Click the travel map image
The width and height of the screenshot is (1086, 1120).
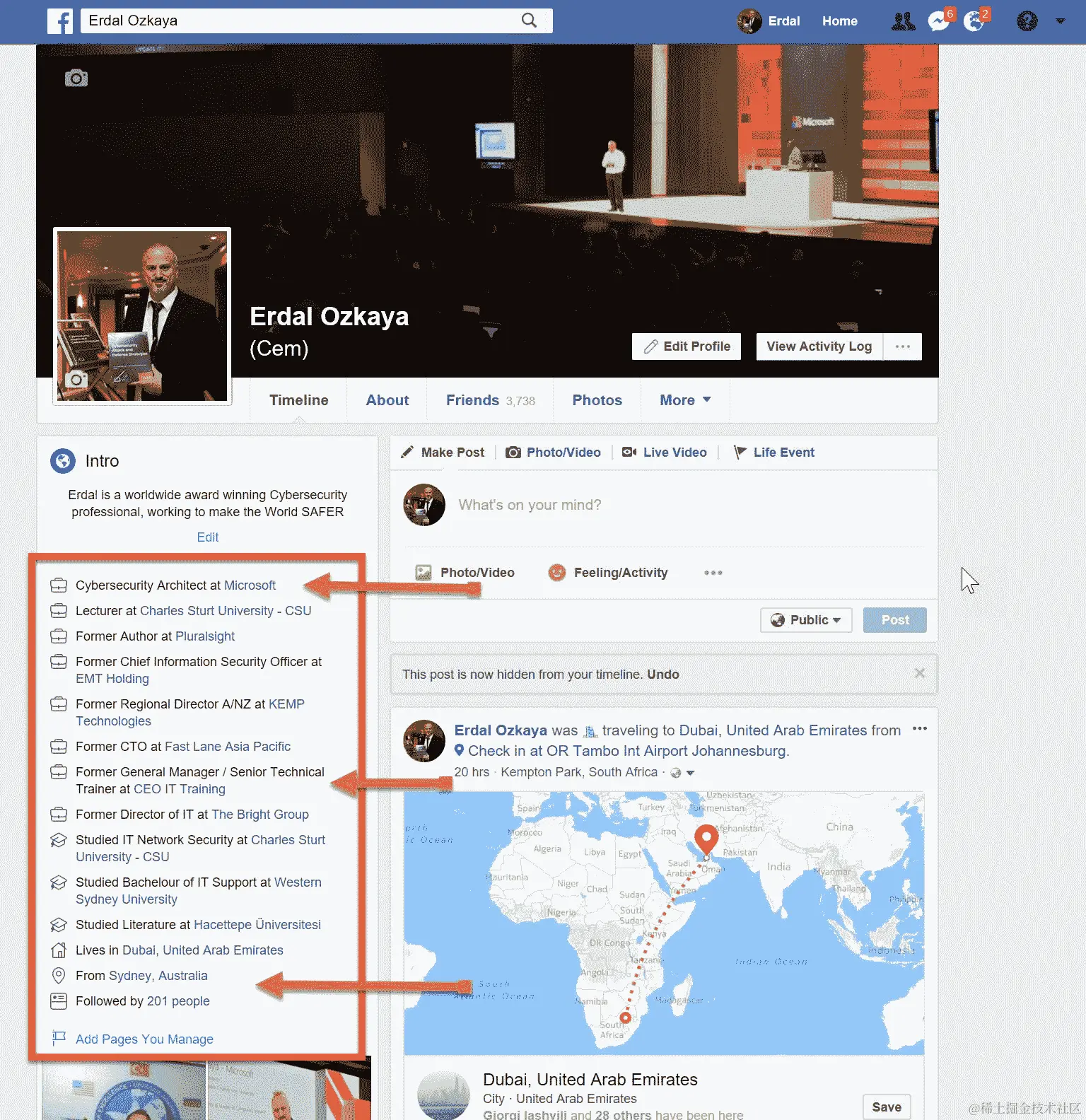click(x=664, y=923)
